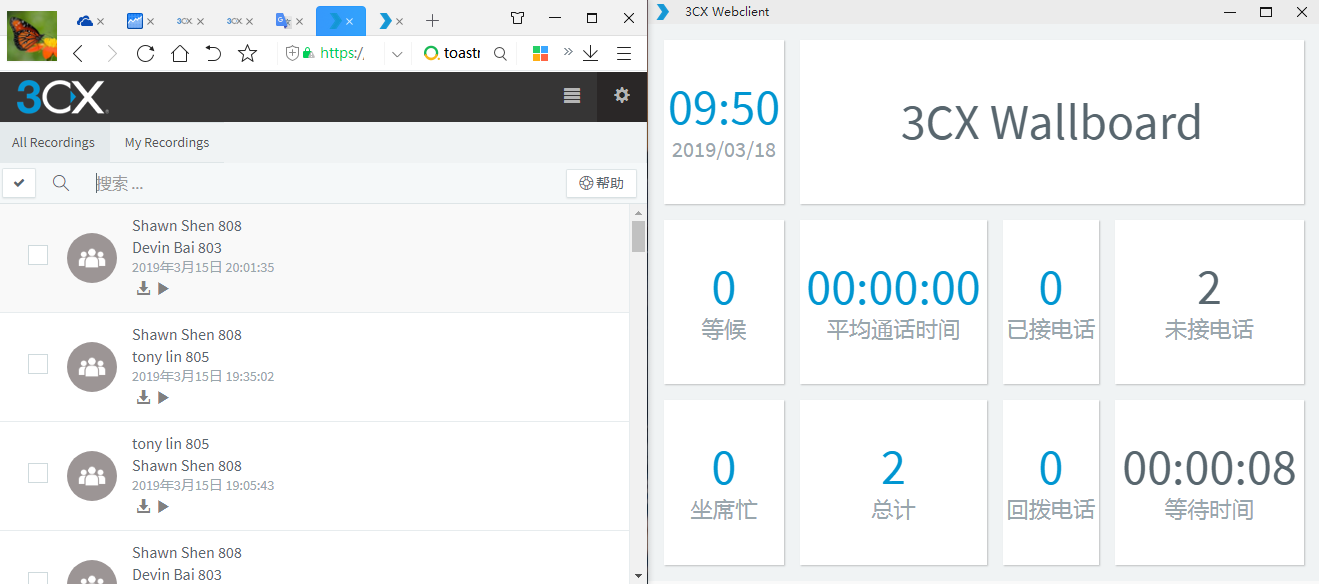The height and width of the screenshot is (584, 1319).
Task: Close the Google Translate browser tab
Action: pyautogui.click(x=300, y=21)
